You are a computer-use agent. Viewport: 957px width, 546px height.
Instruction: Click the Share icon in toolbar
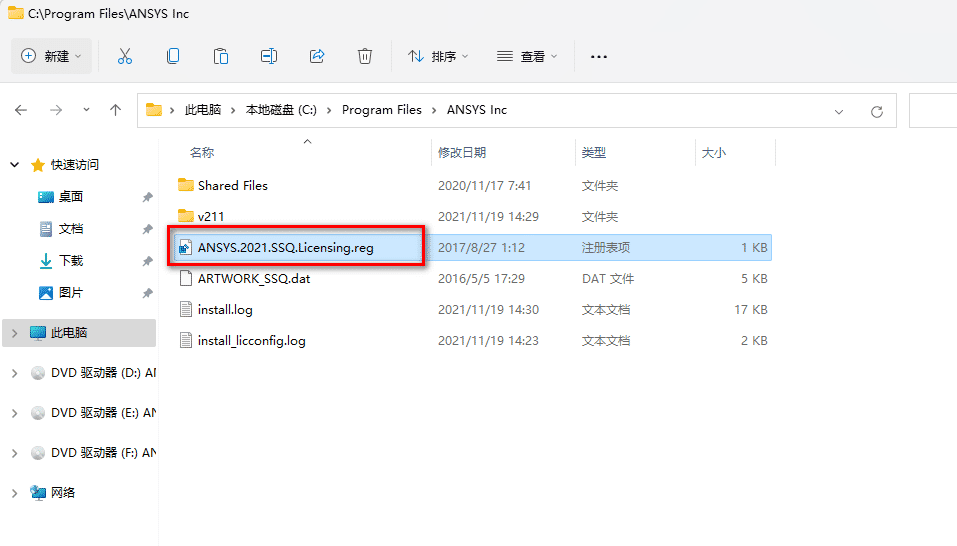[317, 57]
